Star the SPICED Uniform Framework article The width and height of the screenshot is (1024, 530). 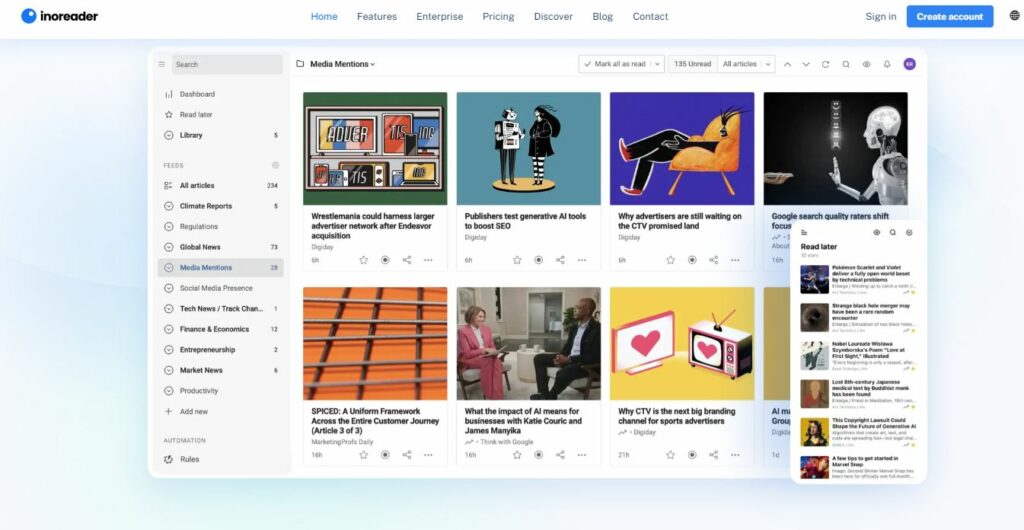pos(364,455)
